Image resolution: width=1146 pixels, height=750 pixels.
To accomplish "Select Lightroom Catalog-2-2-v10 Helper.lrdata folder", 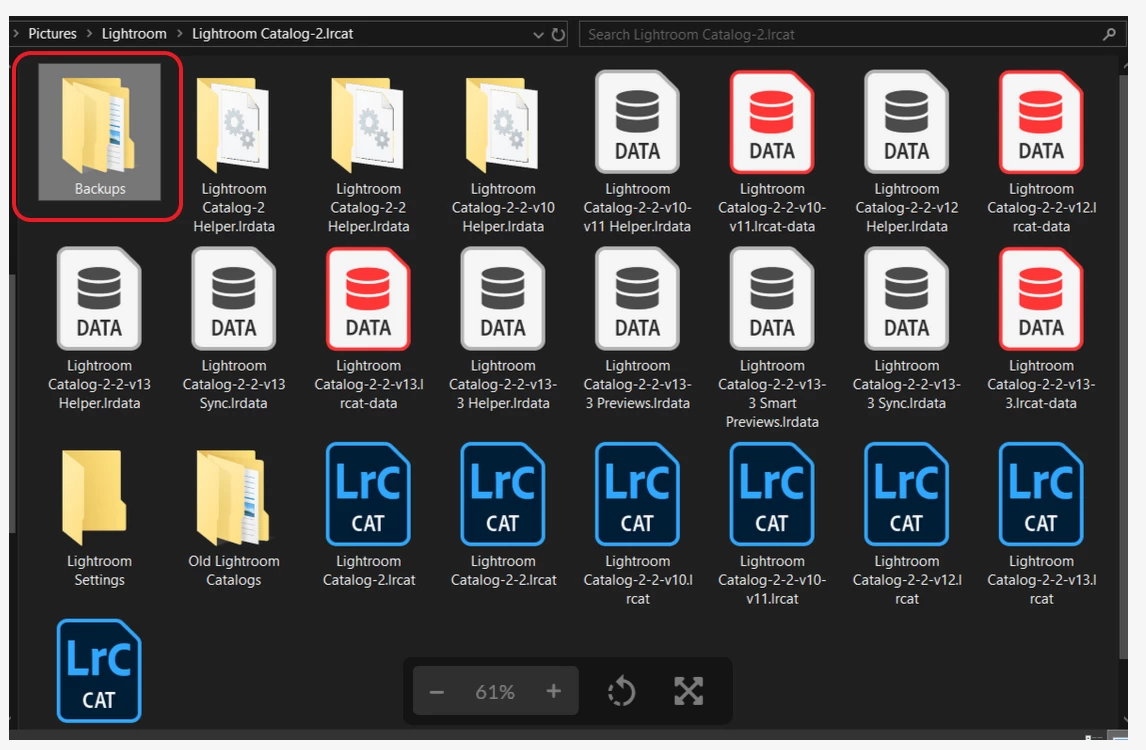I will (503, 153).
